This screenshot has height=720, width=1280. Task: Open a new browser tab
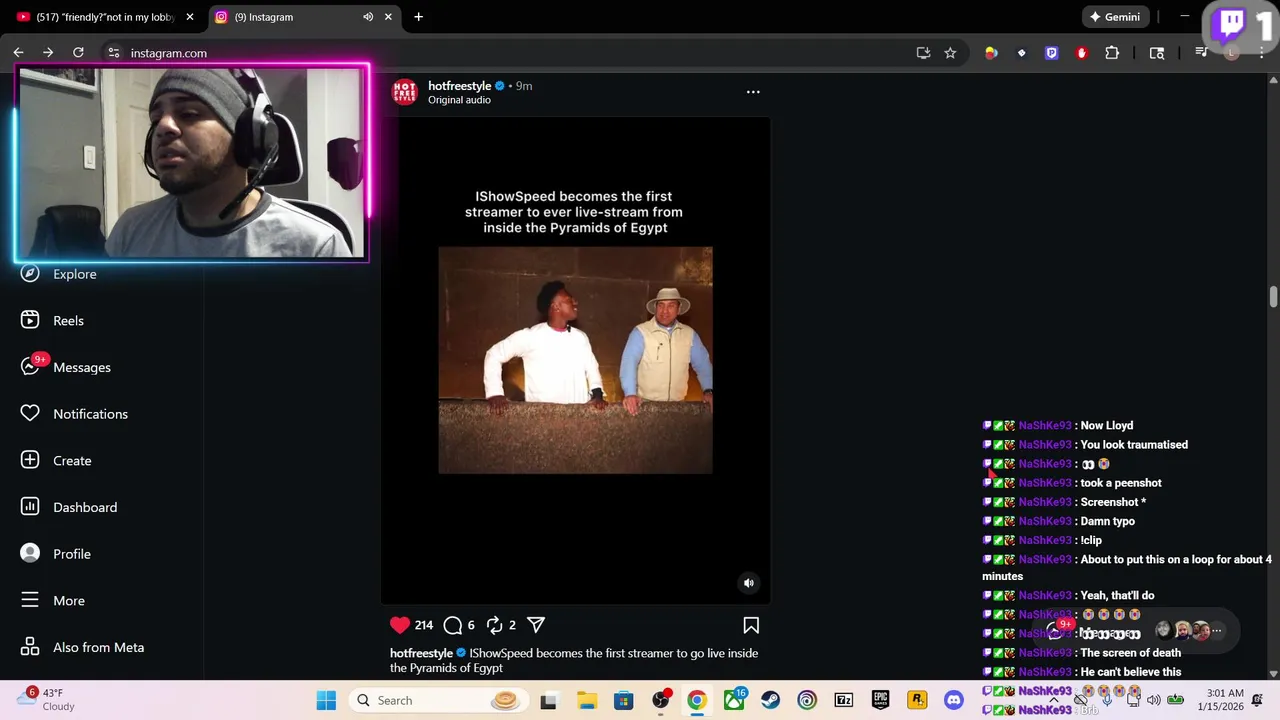coord(418,17)
